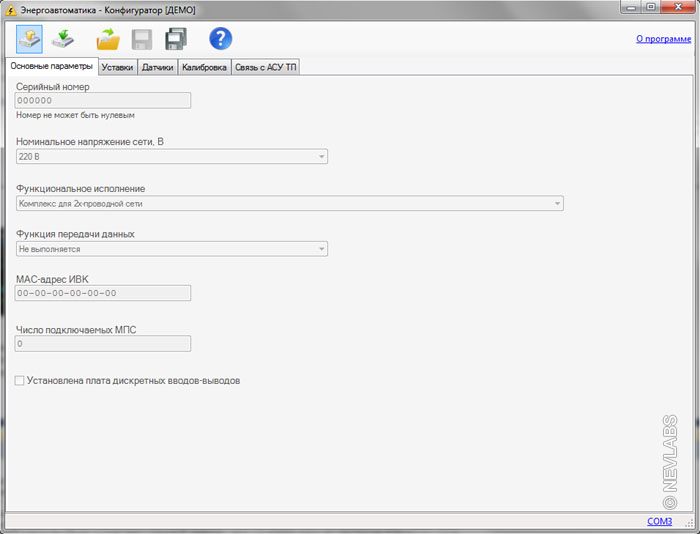The height and width of the screenshot is (534, 700).
Task: Open a configuration file via folder icon
Action: [107, 39]
